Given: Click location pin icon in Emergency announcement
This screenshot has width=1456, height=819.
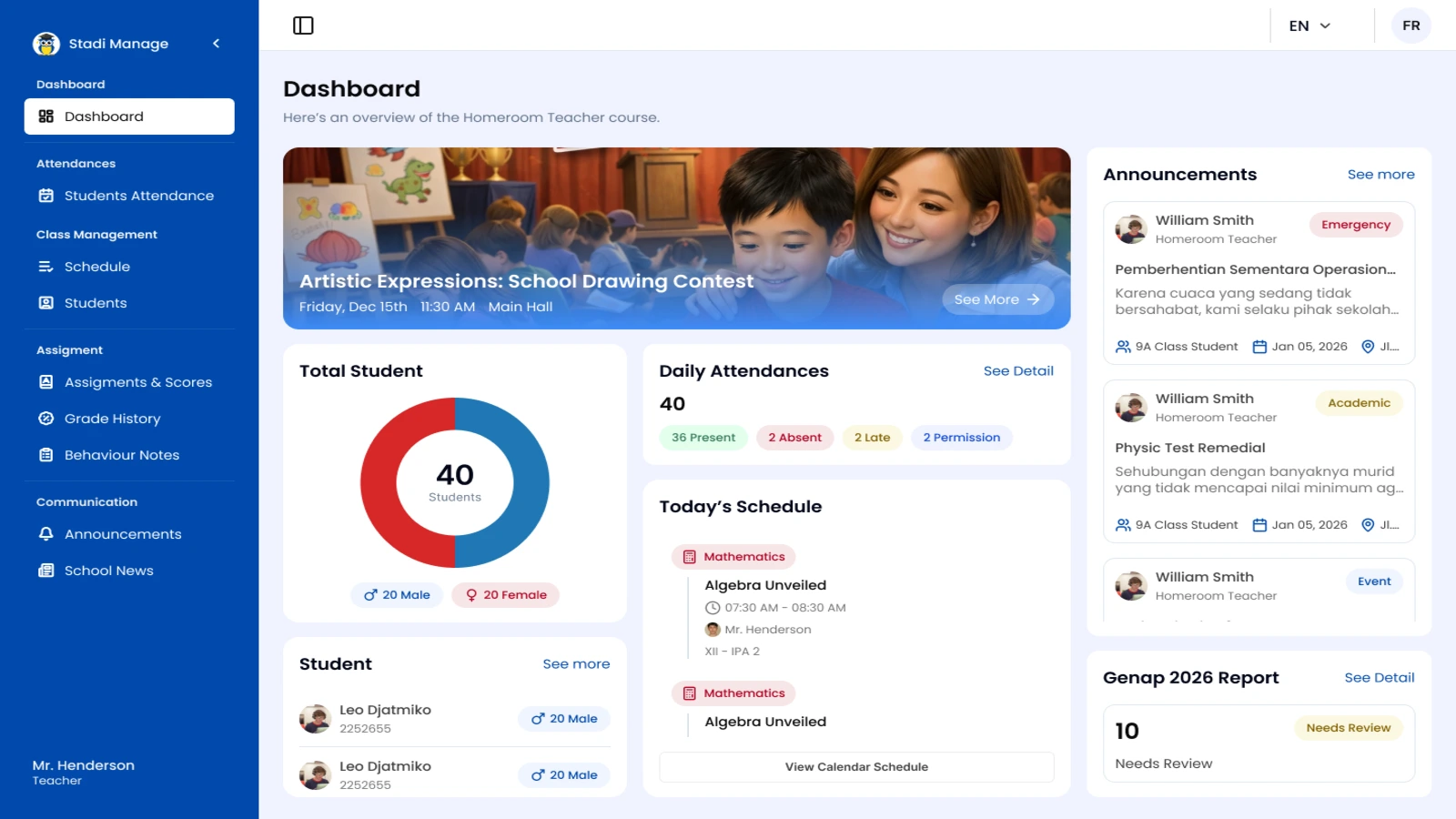Looking at the screenshot, I should (x=1368, y=347).
